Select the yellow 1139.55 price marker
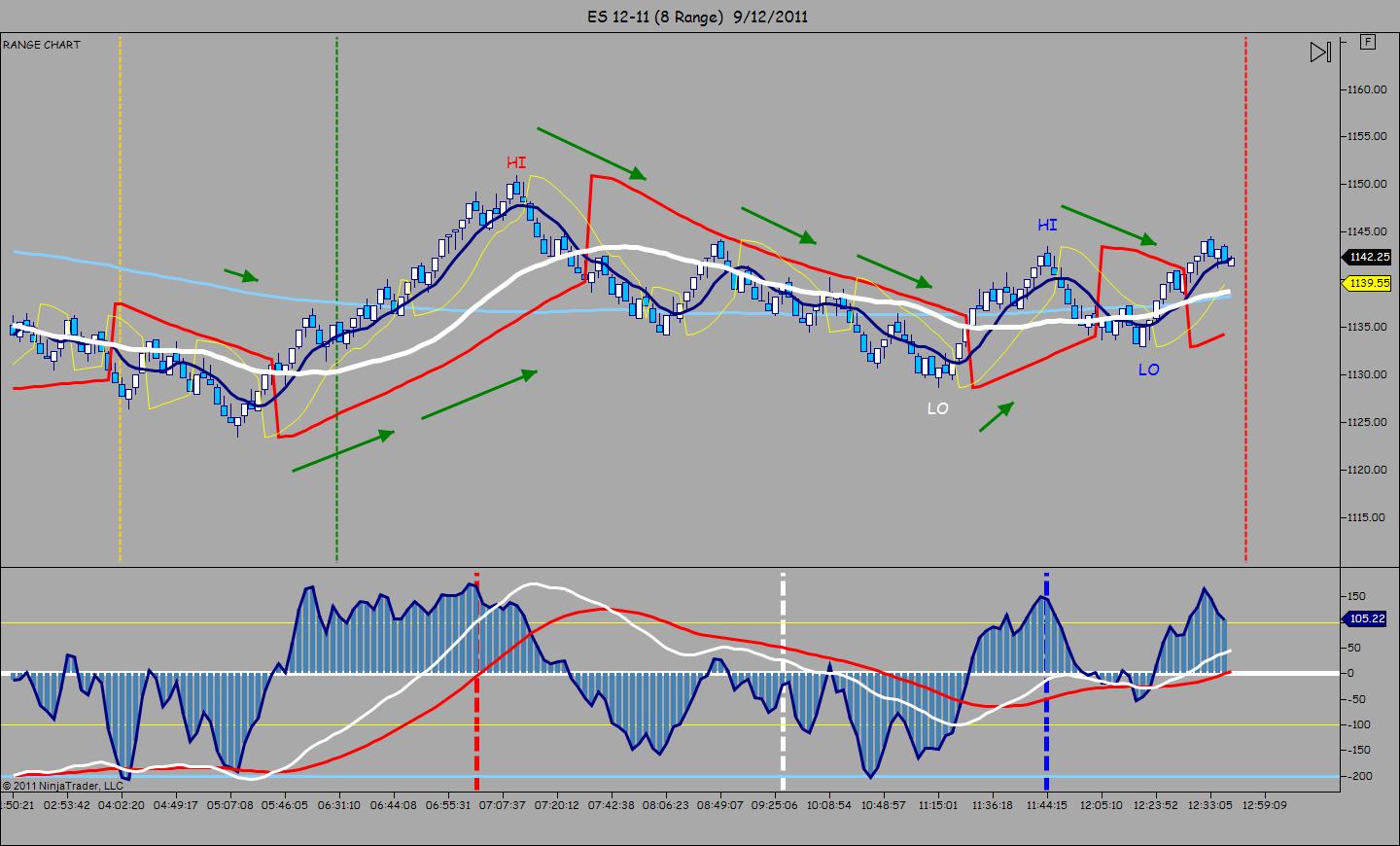Viewport: 1400px width, 846px height. click(x=1369, y=283)
